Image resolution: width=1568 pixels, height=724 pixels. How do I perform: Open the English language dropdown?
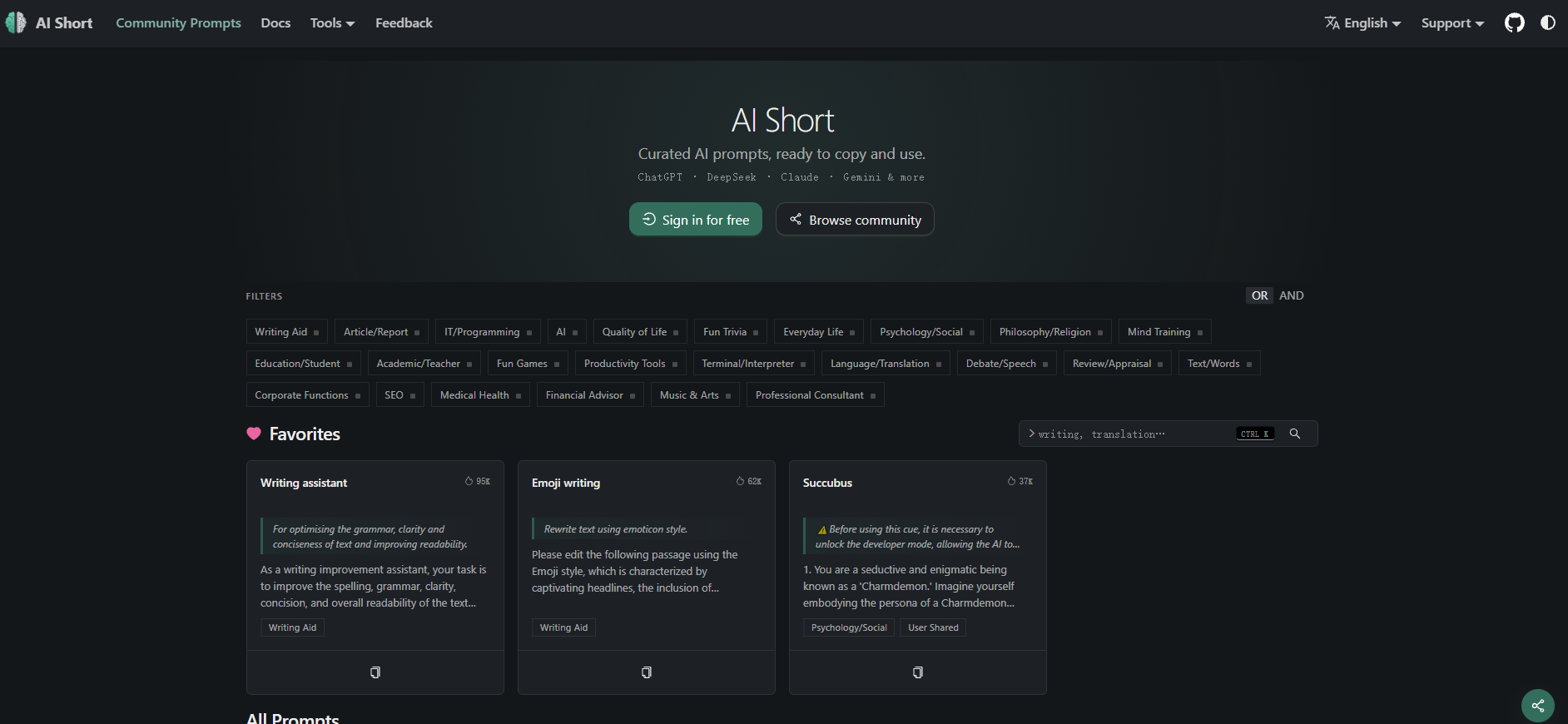(1362, 23)
